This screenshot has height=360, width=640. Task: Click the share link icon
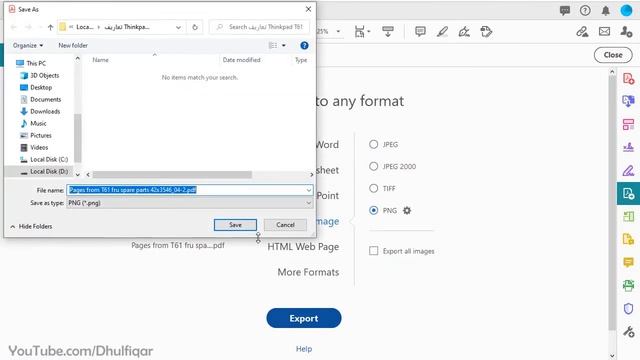tap(582, 31)
